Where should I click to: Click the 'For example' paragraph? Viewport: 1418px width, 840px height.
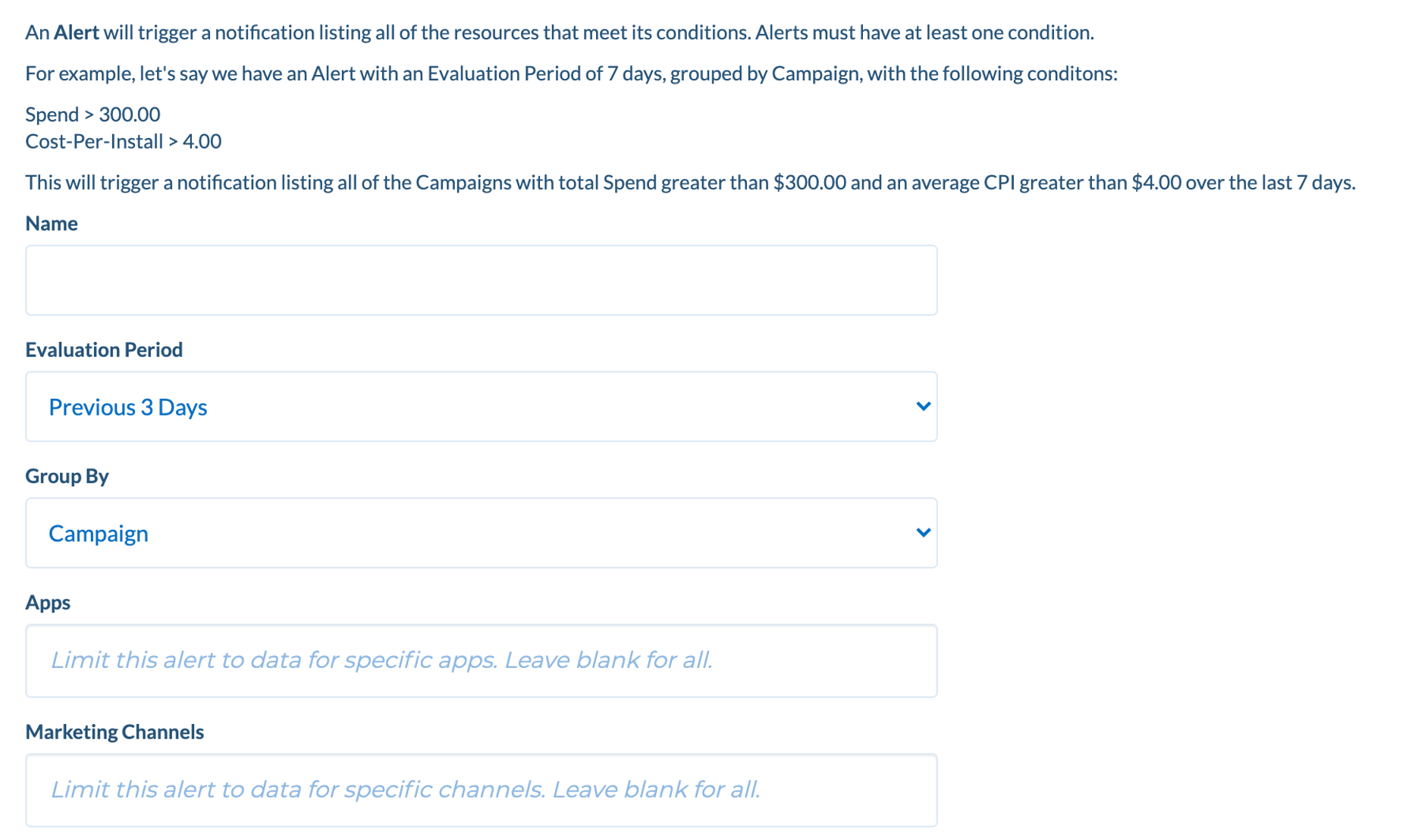572,74
